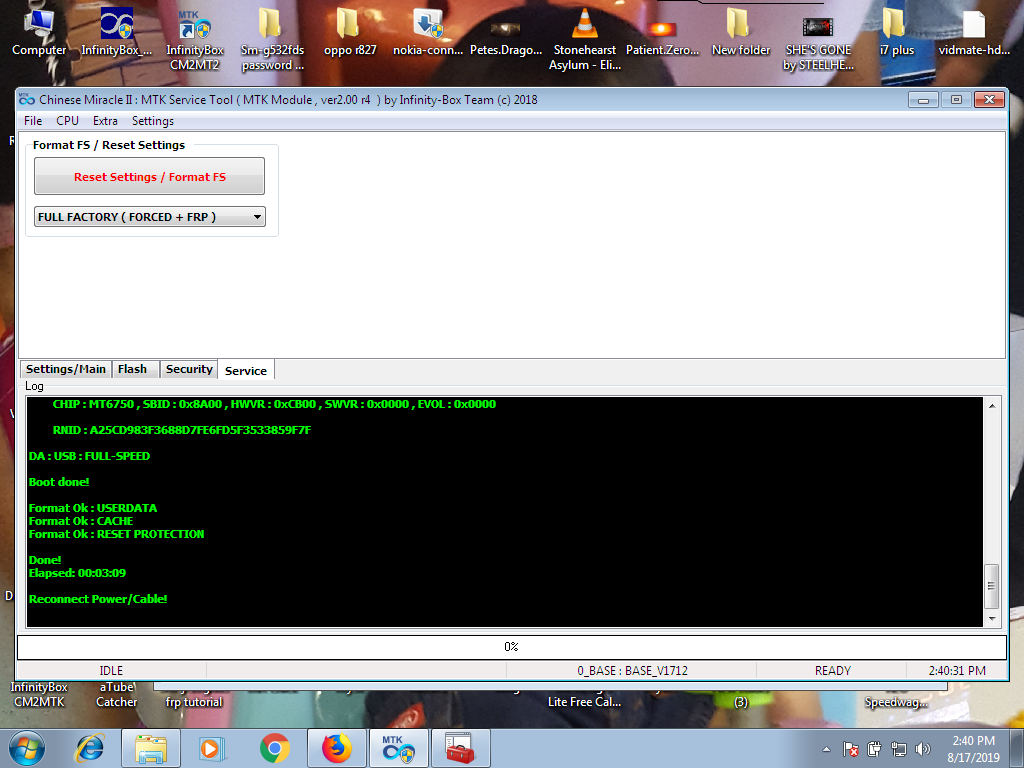Click the 'Reconnect Power/Cable!' log line
Image resolution: width=1024 pixels, height=768 pixels.
pos(98,599)
